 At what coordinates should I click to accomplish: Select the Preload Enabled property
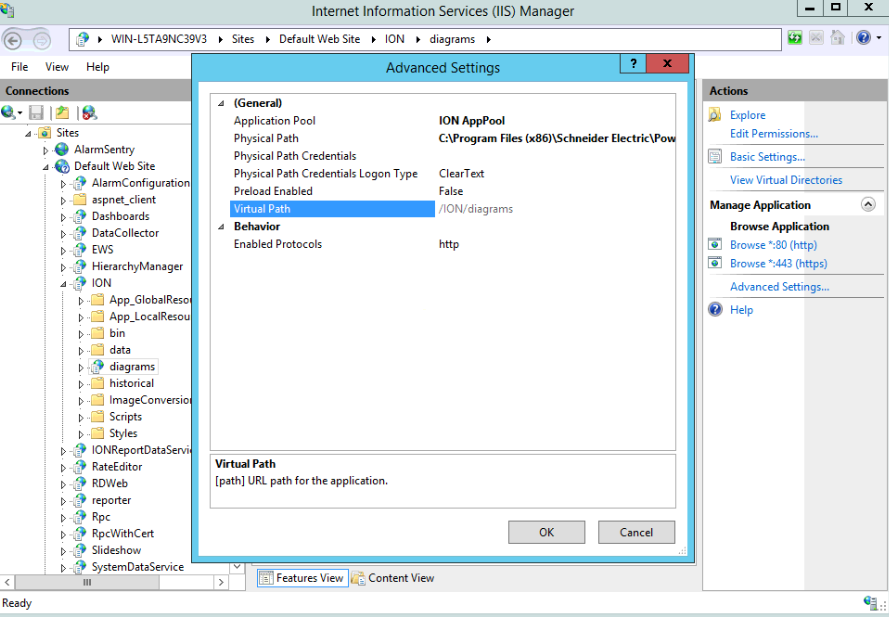pos(443,191)
